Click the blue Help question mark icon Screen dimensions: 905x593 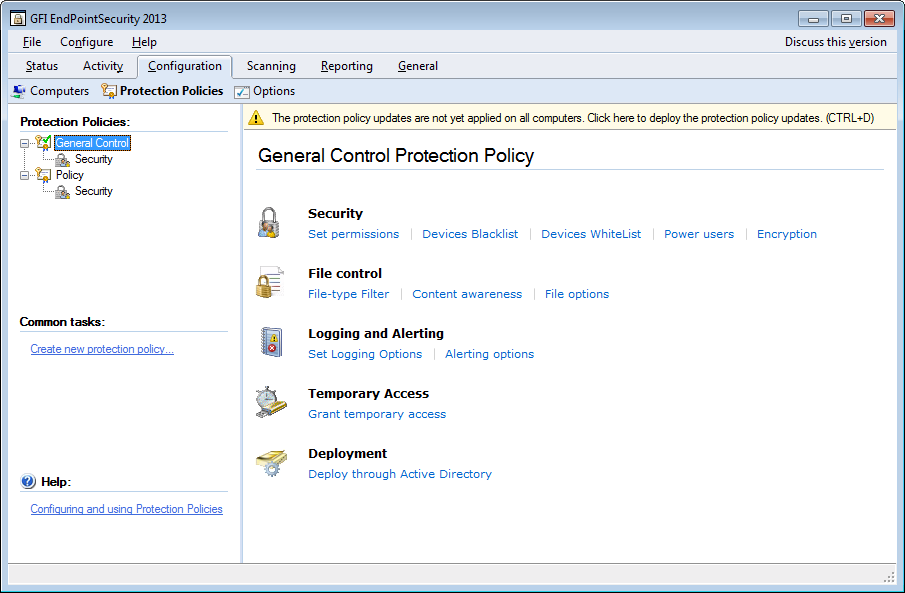[x=28, y=482]
